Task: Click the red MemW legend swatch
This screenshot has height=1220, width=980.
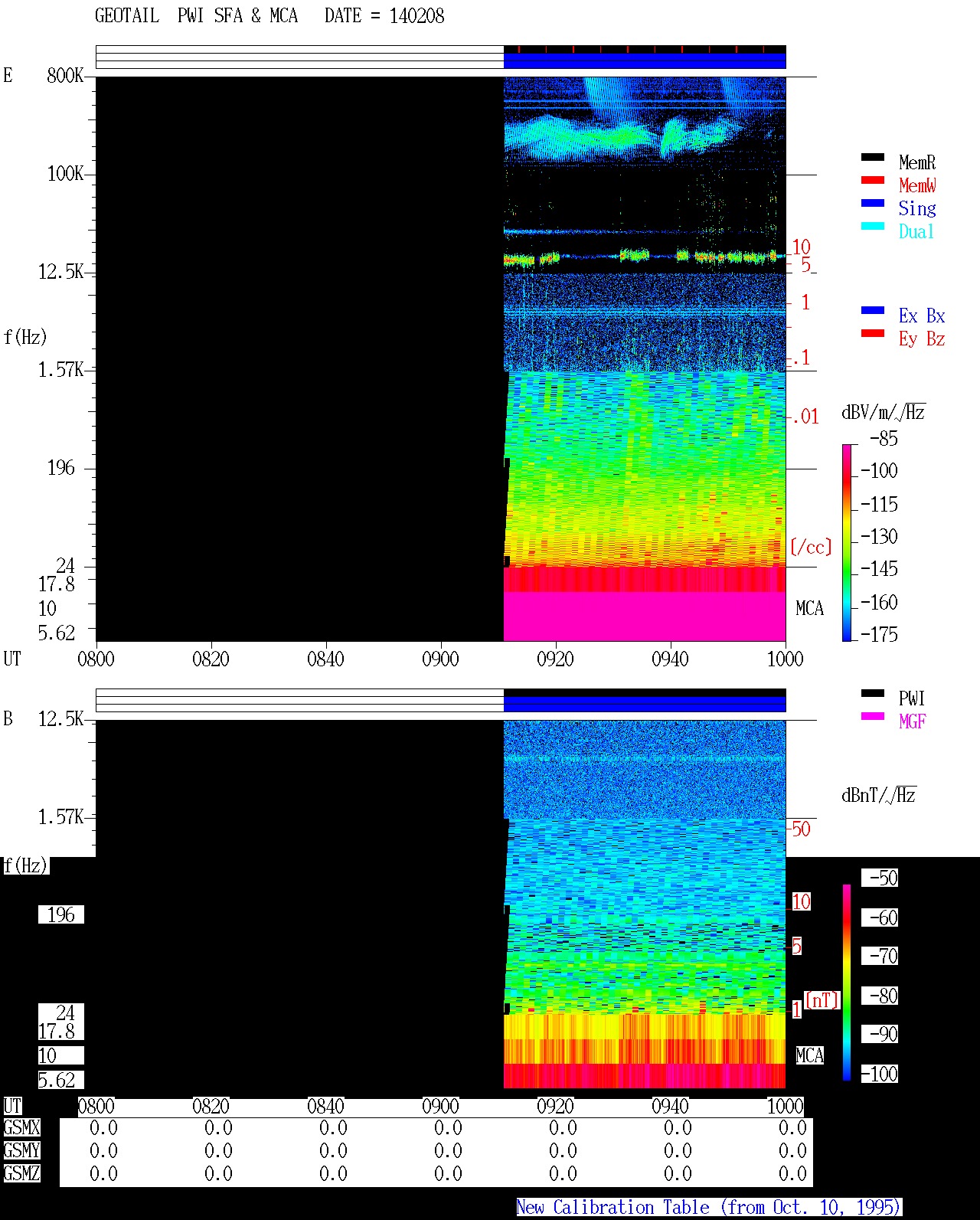Action: [x=873, y=180]
